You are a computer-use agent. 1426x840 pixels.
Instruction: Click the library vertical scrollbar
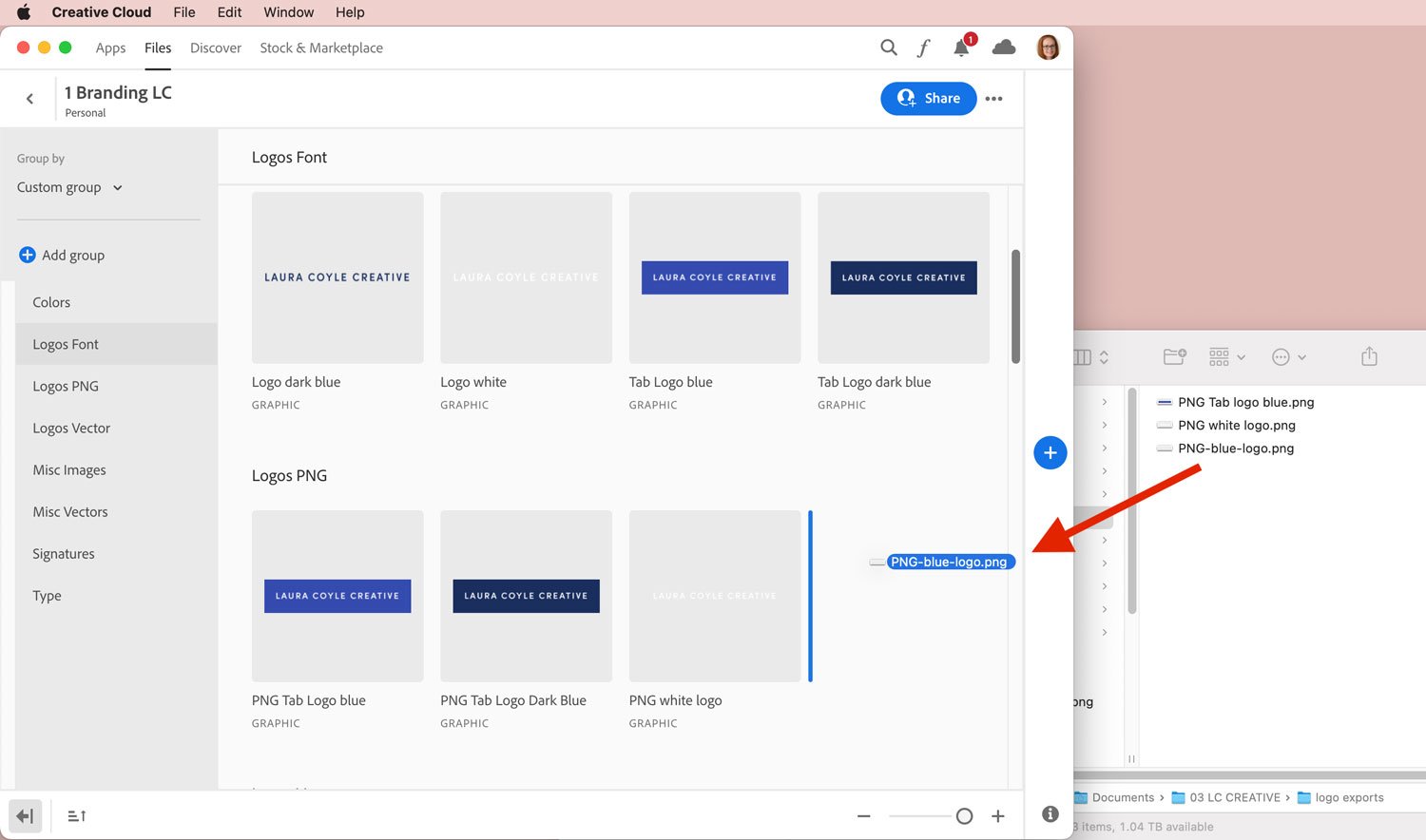(x=1015, y=306)
